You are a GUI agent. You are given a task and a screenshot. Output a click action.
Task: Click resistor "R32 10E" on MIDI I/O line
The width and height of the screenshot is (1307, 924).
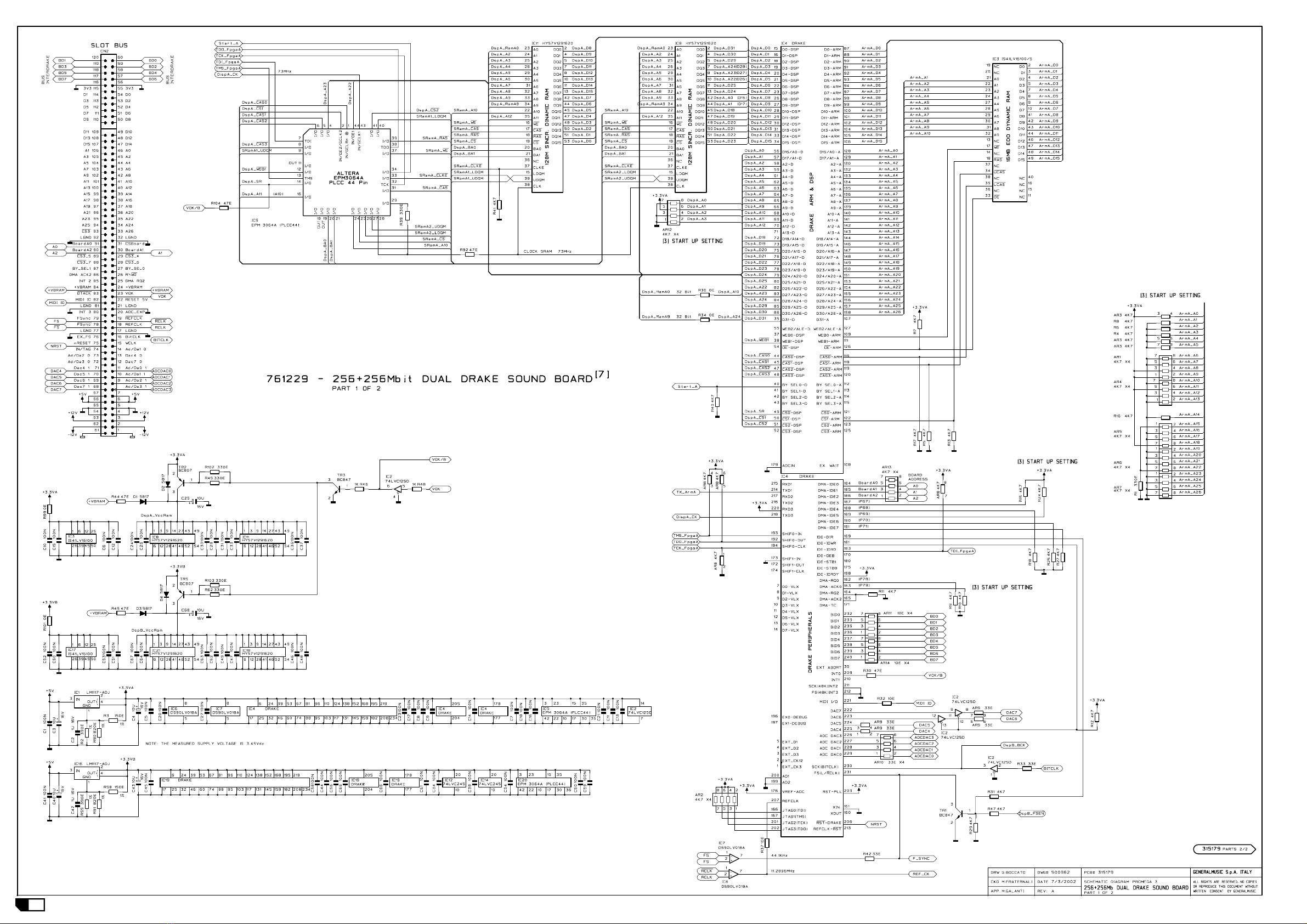(x=886, y=703)
